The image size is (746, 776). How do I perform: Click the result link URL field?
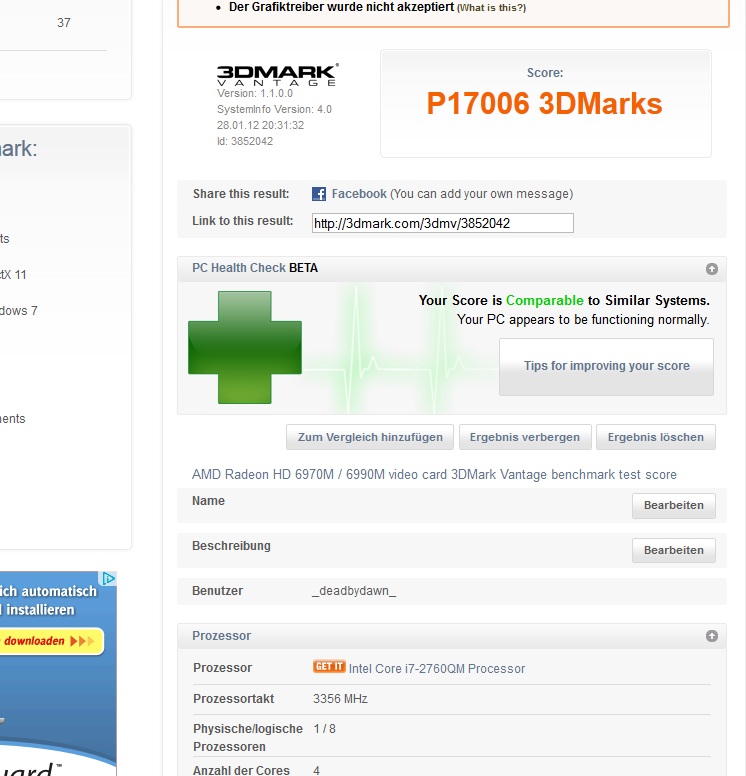tap(443, 223)
